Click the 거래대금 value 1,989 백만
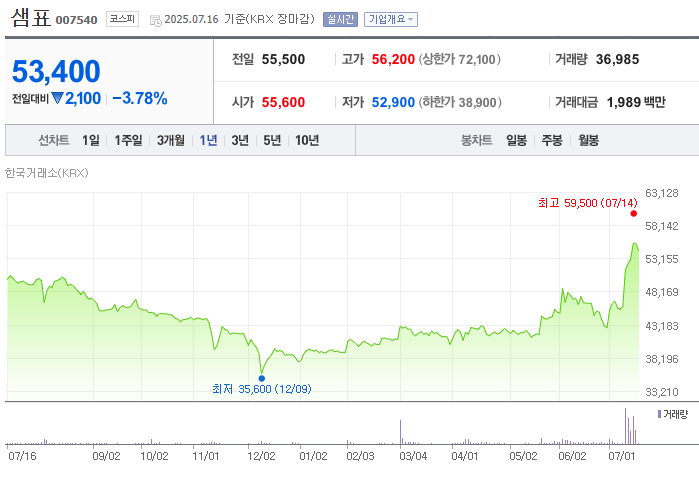The image size is (699, 479). click(x=636, y=103)
